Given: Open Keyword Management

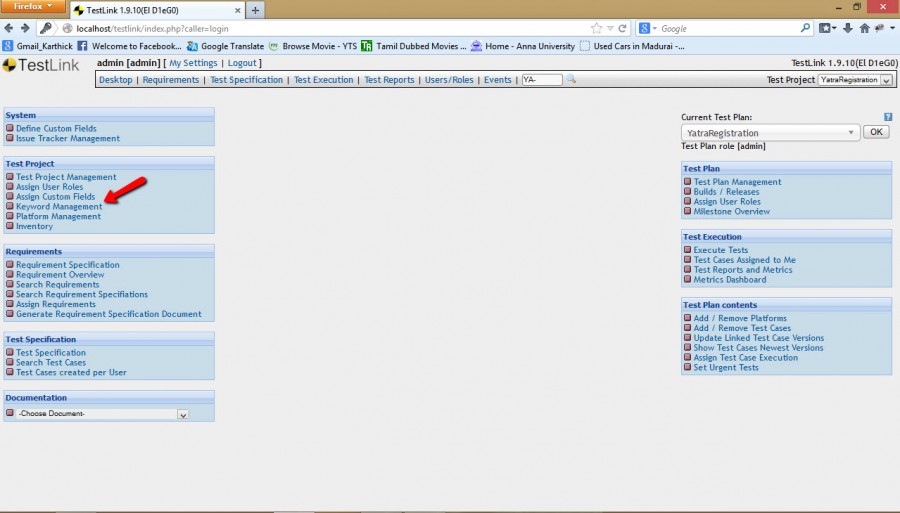Looking at the screenshot, I should tap(59, 207).
